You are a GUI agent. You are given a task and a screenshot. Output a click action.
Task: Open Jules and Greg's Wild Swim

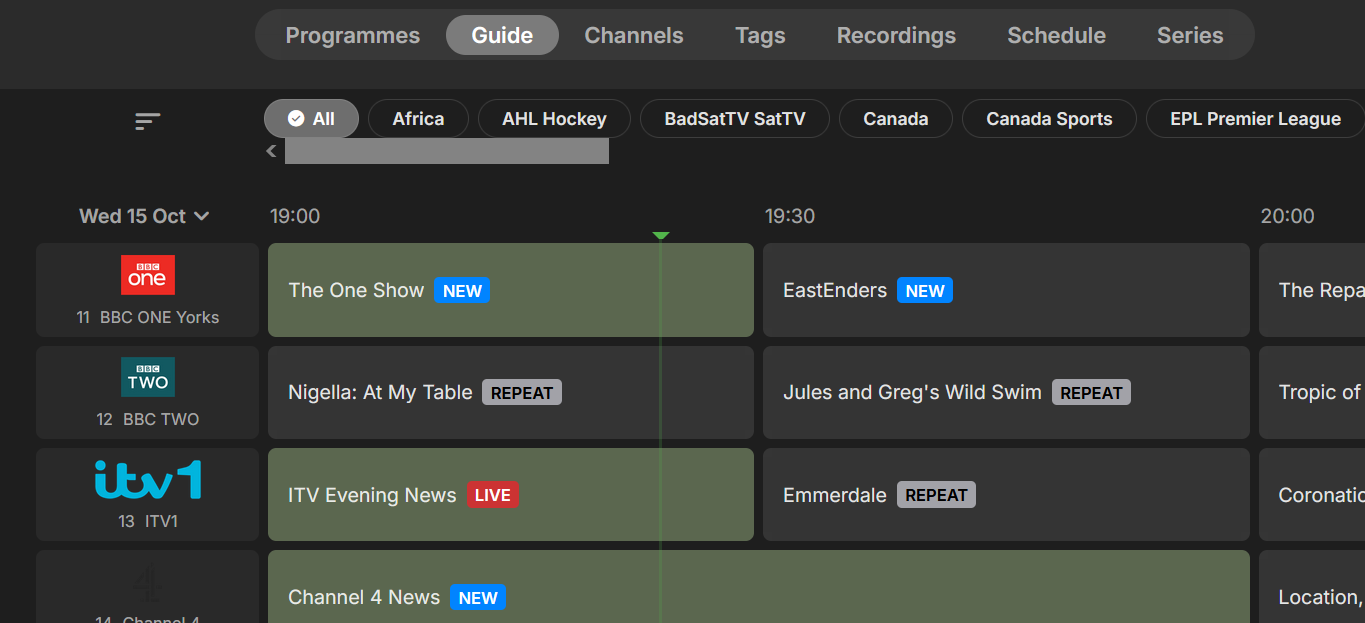(1006, 392)
